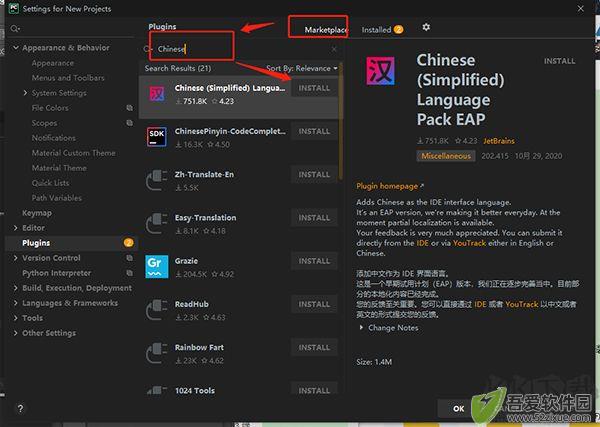Open the Keymap settings page
The height and width of the screenshot is (427, 600).
click(x=37, y=213)
